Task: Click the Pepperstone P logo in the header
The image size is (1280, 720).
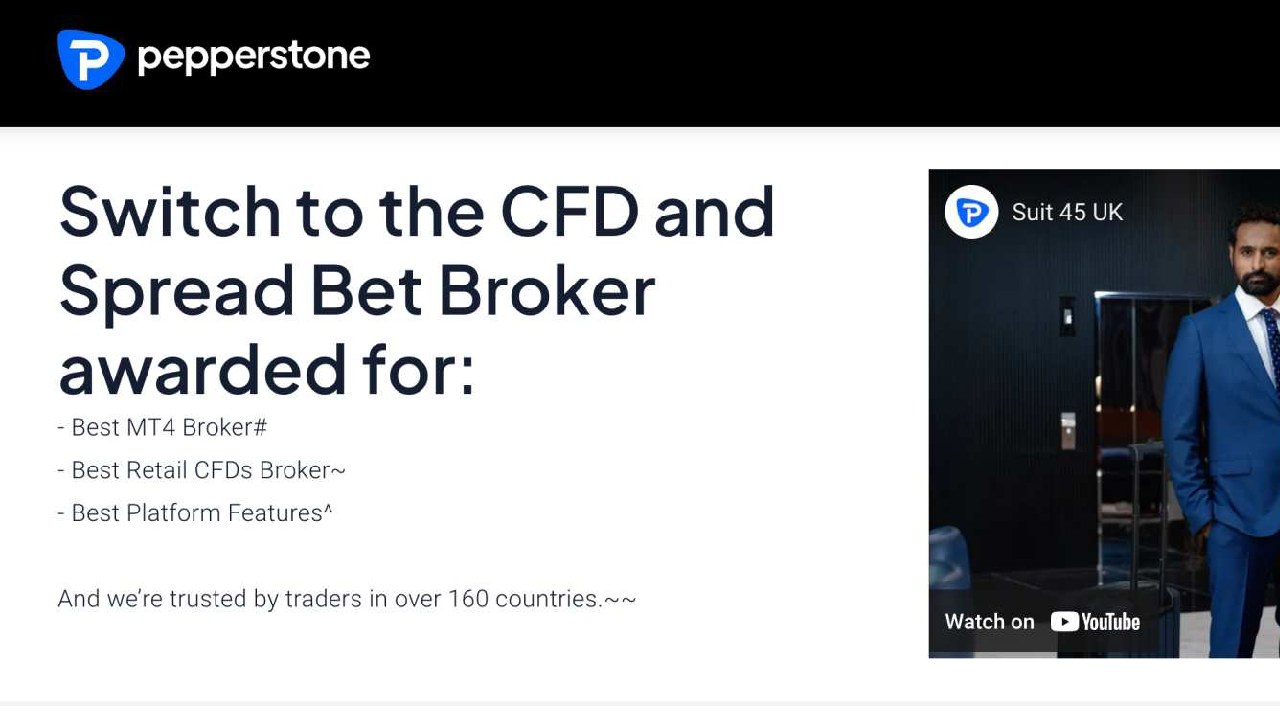Action: (x=90, y=58)
